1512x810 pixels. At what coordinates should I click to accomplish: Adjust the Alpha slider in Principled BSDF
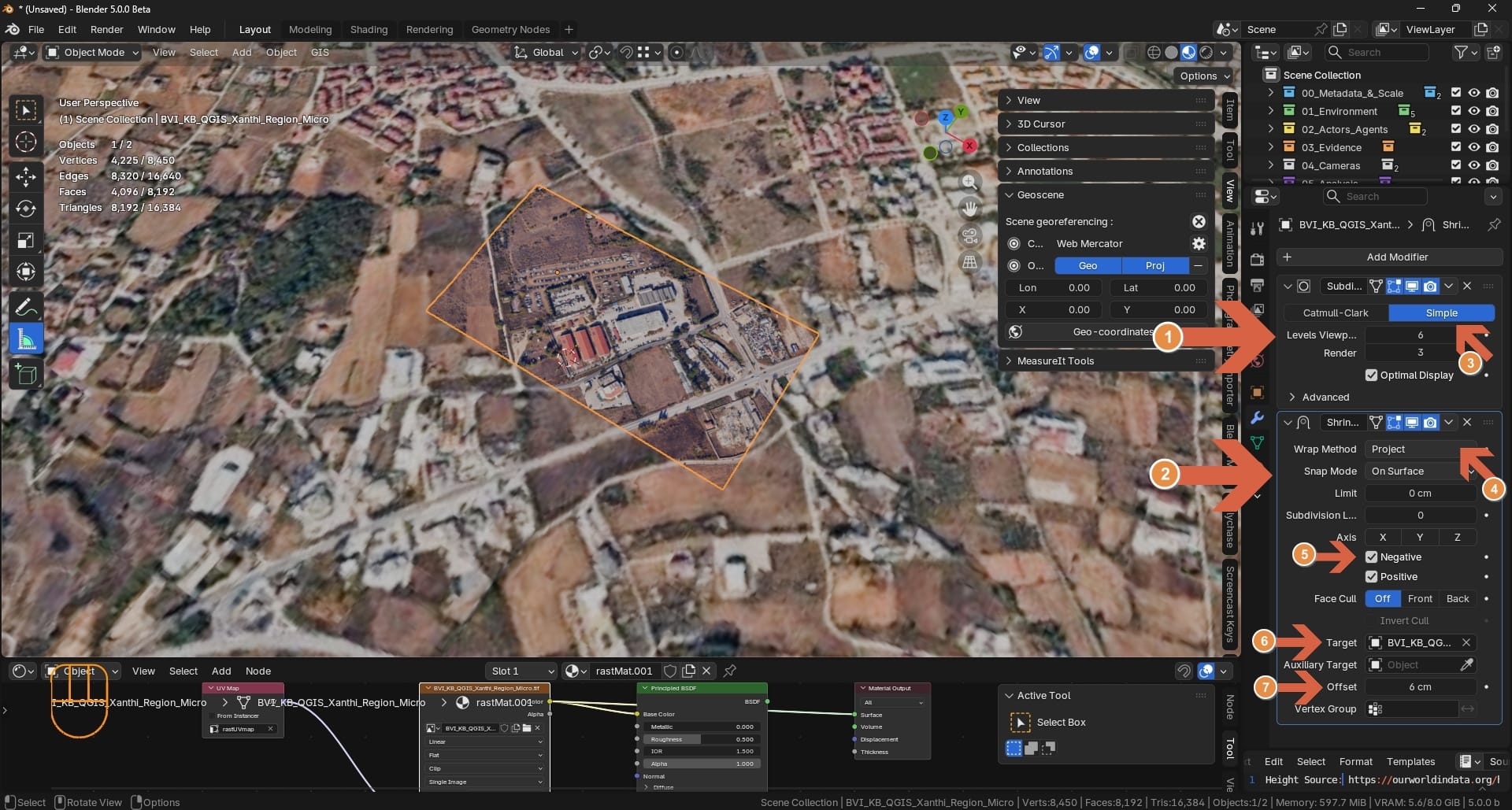[x=700, y=764]
